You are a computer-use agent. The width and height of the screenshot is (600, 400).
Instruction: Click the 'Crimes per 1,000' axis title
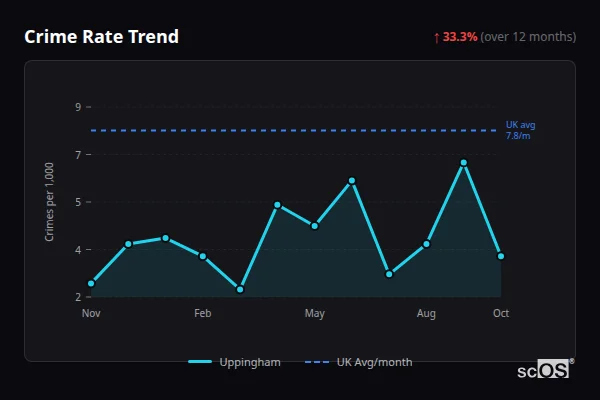point(49,202)
